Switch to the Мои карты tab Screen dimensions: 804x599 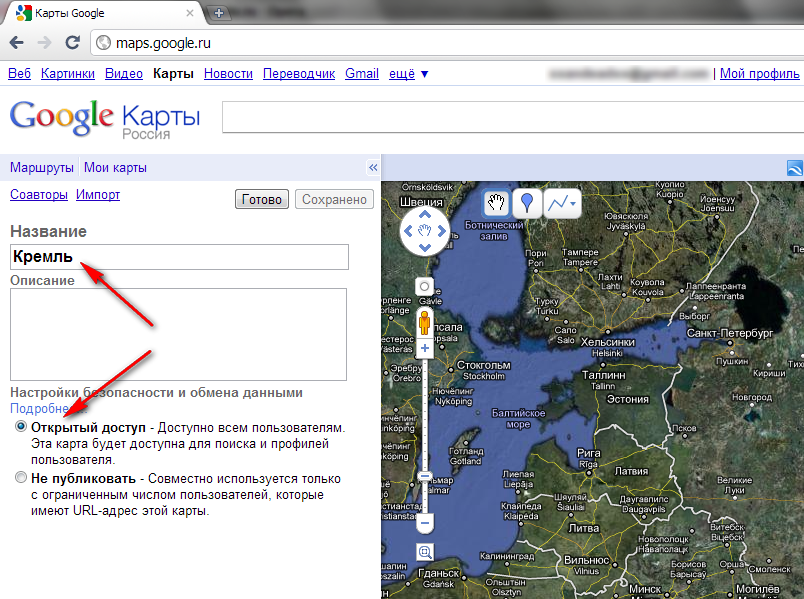coord(115,168)
